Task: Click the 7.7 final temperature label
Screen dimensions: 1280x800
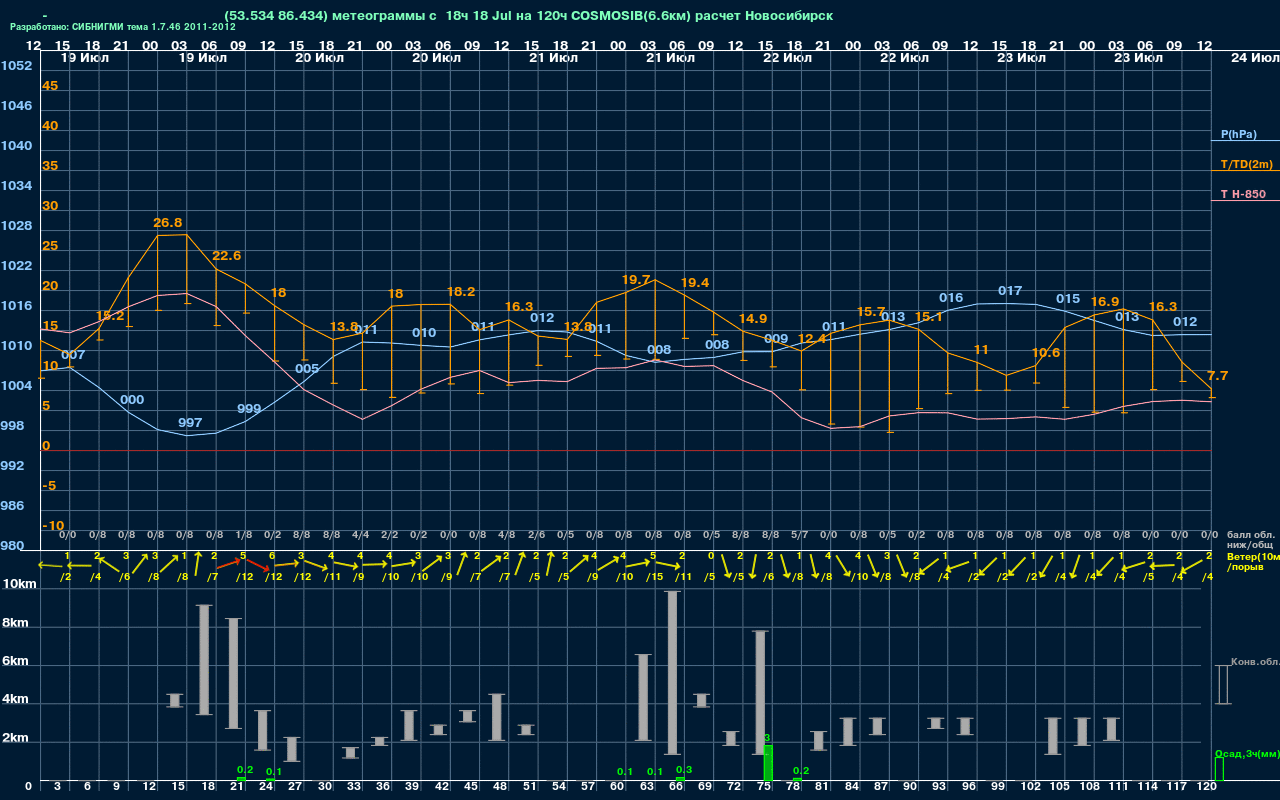Action: (x=1217, y=376)
